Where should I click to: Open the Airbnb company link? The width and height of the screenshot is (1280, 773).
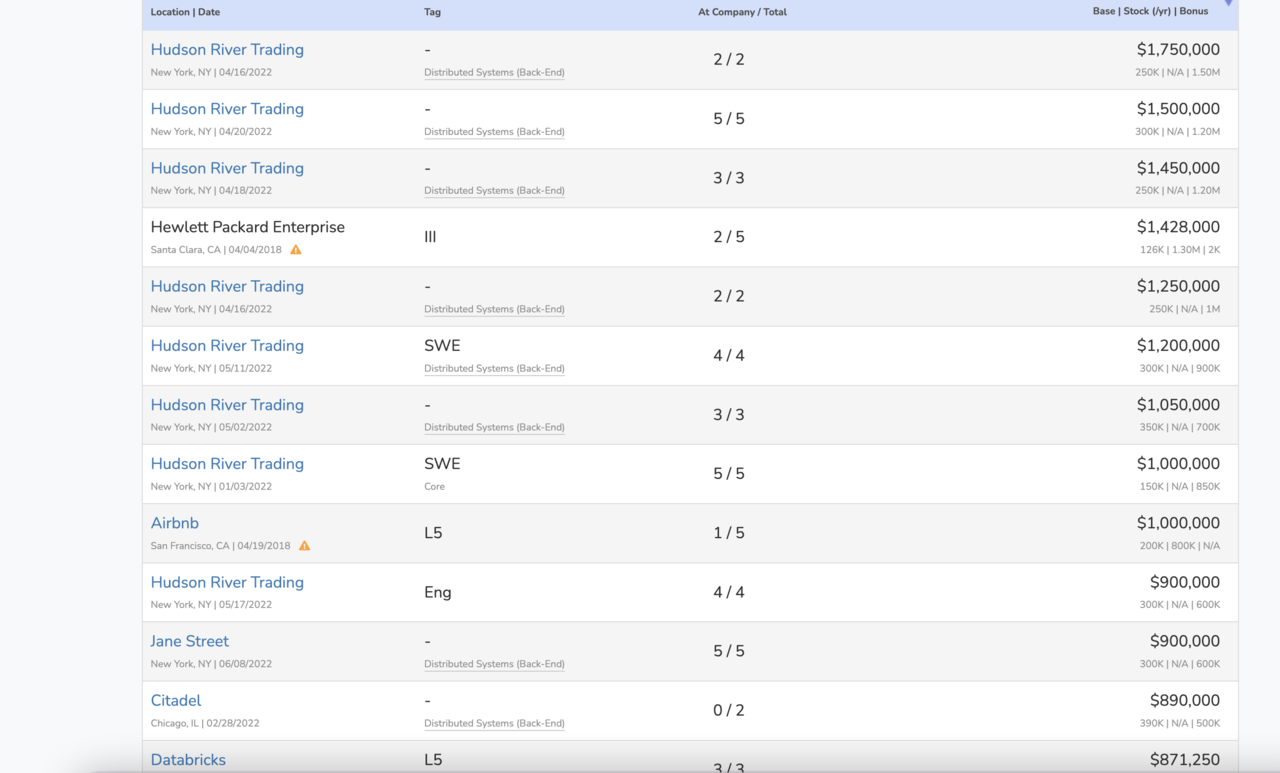coord(175,523)
